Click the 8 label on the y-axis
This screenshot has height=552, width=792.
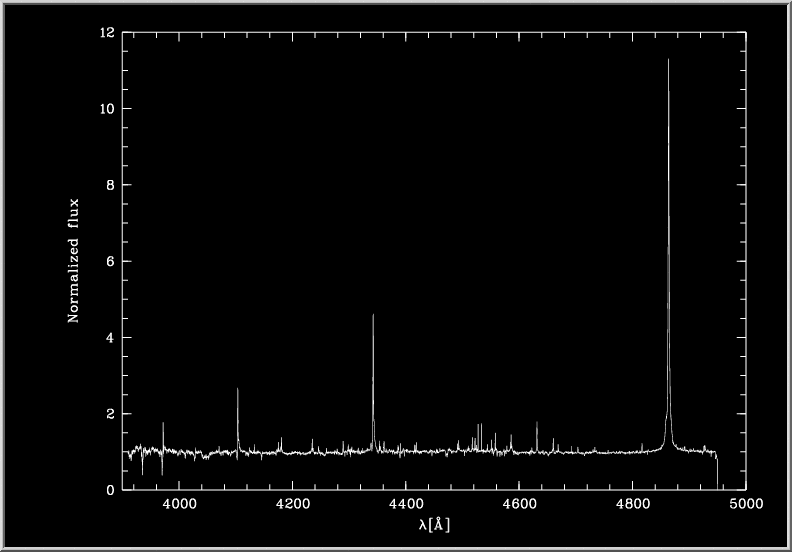pos(110,185)
